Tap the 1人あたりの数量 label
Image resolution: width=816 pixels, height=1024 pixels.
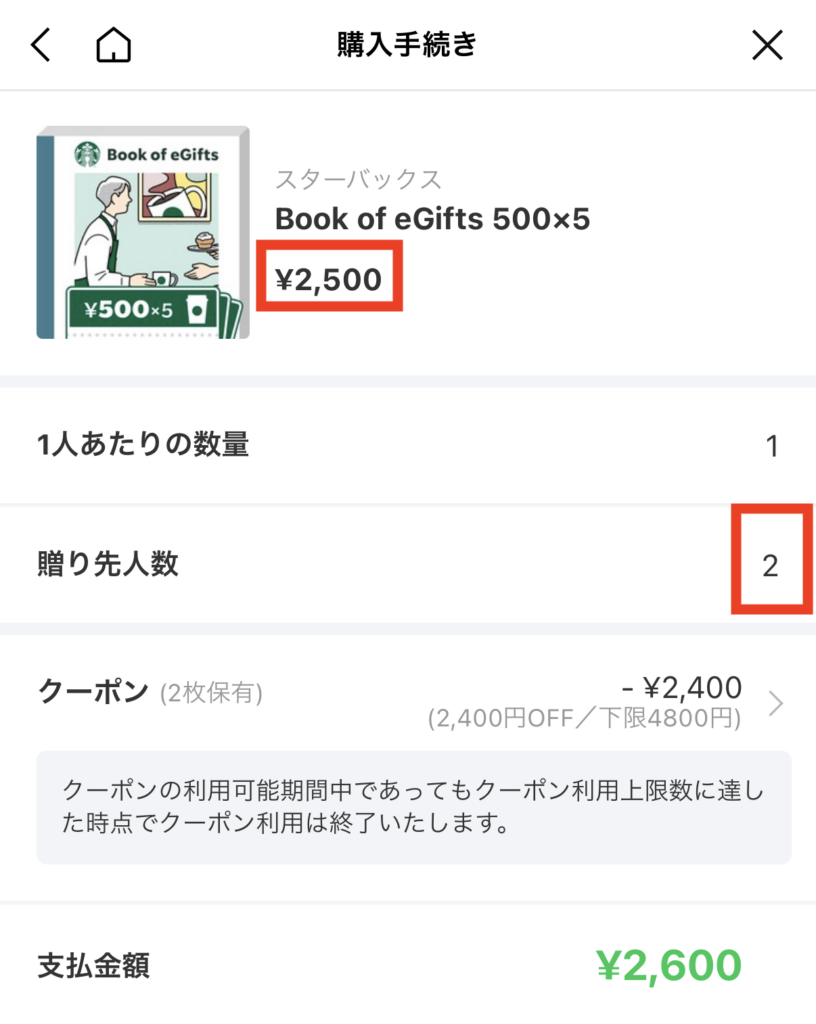pos(142,445)
